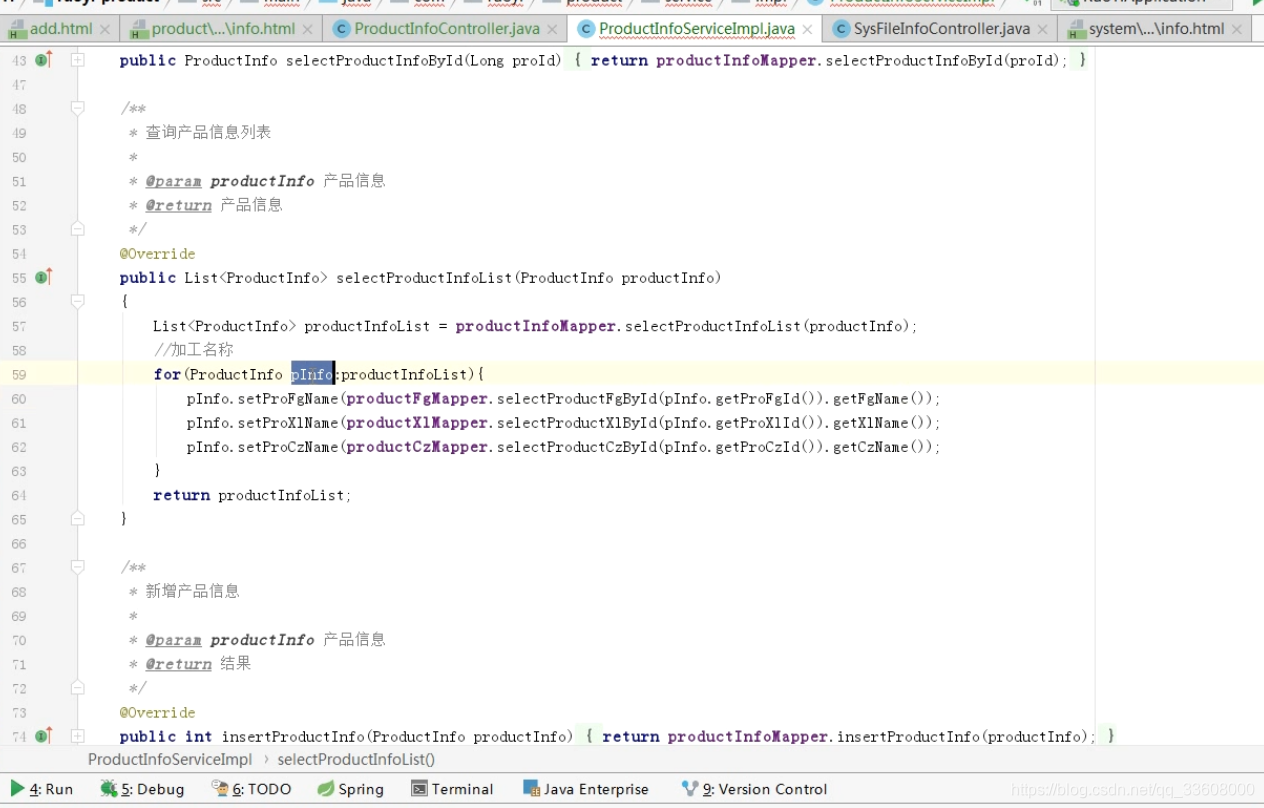Screen dimensions: 1264x808
Task: Open the Java Enterprise tool window
Action: point(586,789)
